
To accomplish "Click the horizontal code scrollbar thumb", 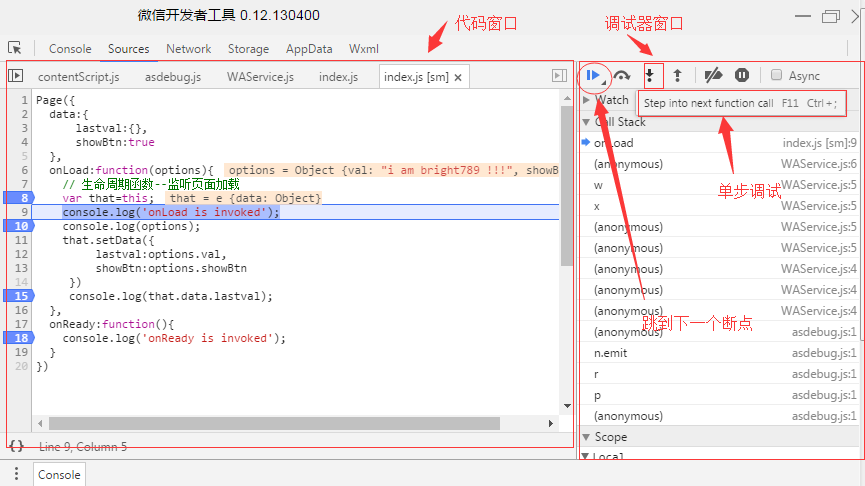I will coord(274,424).
